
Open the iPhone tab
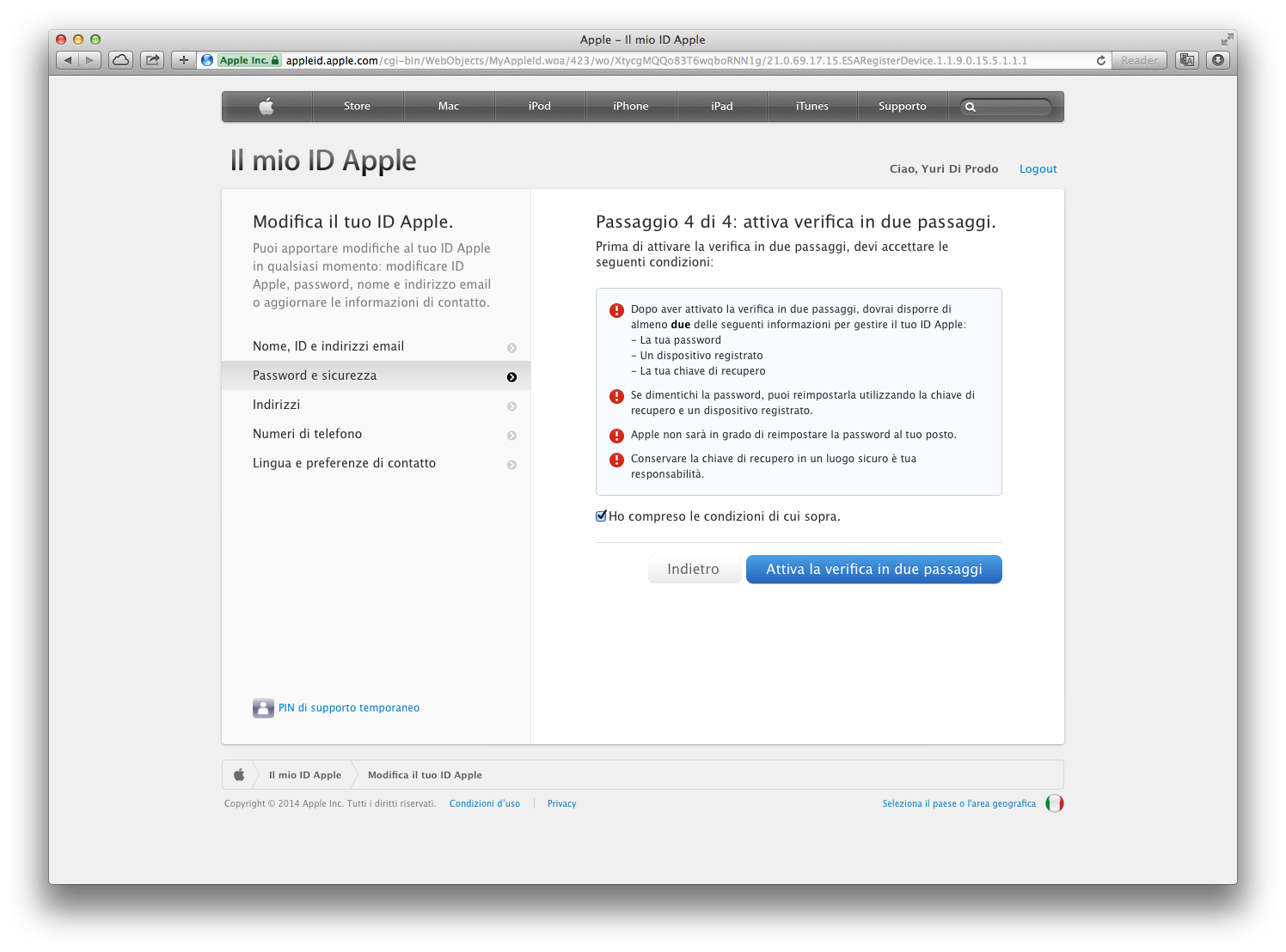pos(631,107)
